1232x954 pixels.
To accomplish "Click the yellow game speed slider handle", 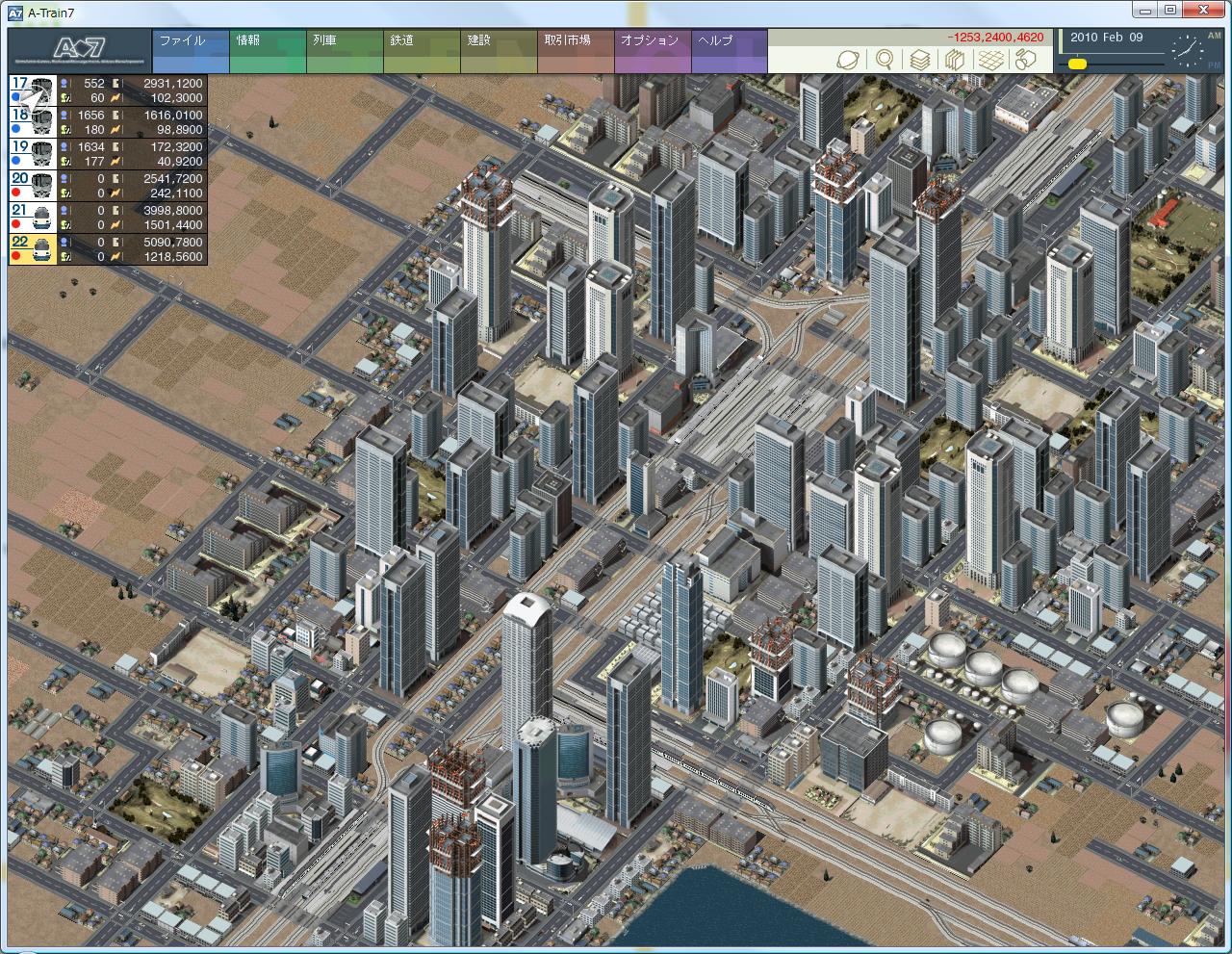I will (x=1078, y=64).
